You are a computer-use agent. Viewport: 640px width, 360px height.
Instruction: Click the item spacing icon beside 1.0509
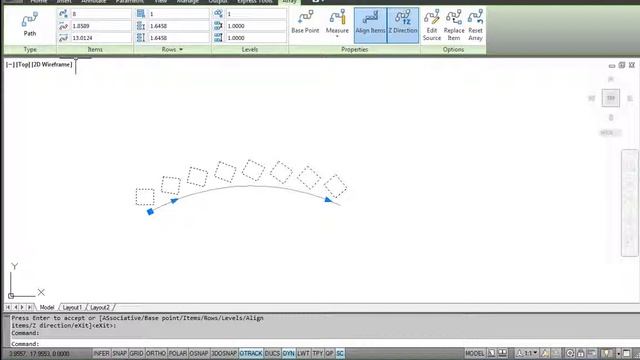click(x=63, y=26)
